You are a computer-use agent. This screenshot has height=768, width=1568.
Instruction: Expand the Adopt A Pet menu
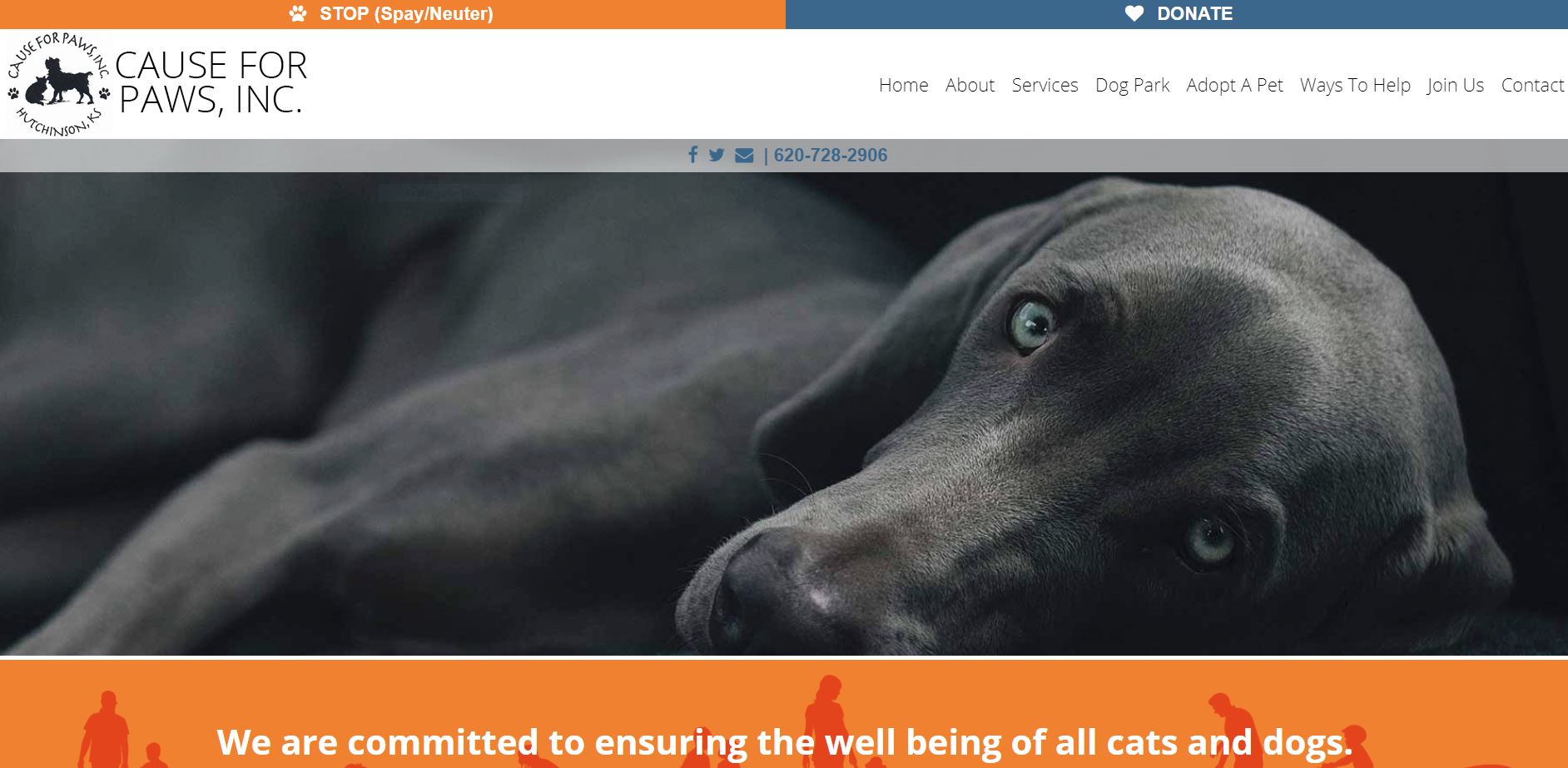tap(1234, 85)
